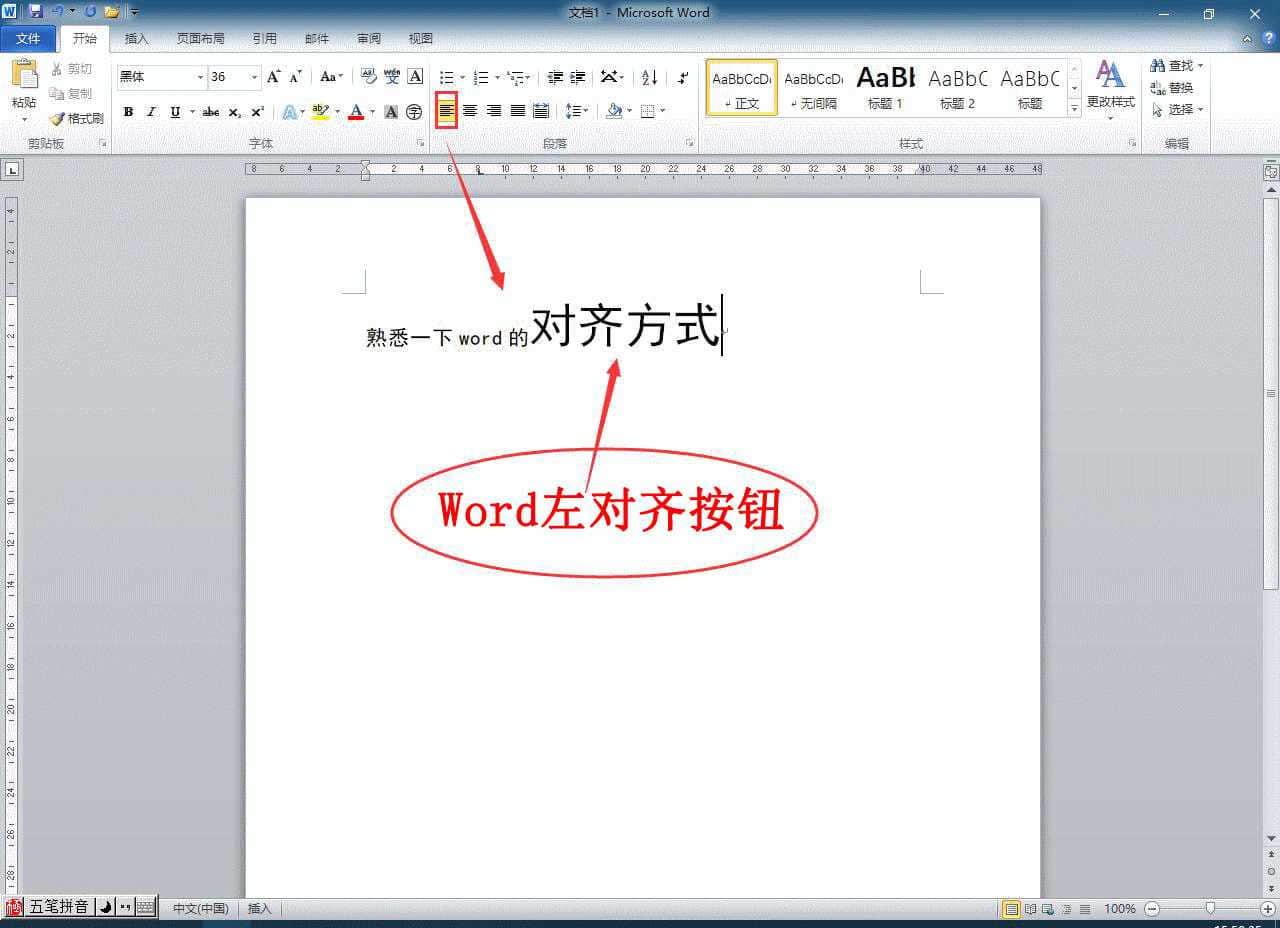1280x928 pixels.
Task: Switch to the Insert (插入) tab
Action: tap(136, 39)
